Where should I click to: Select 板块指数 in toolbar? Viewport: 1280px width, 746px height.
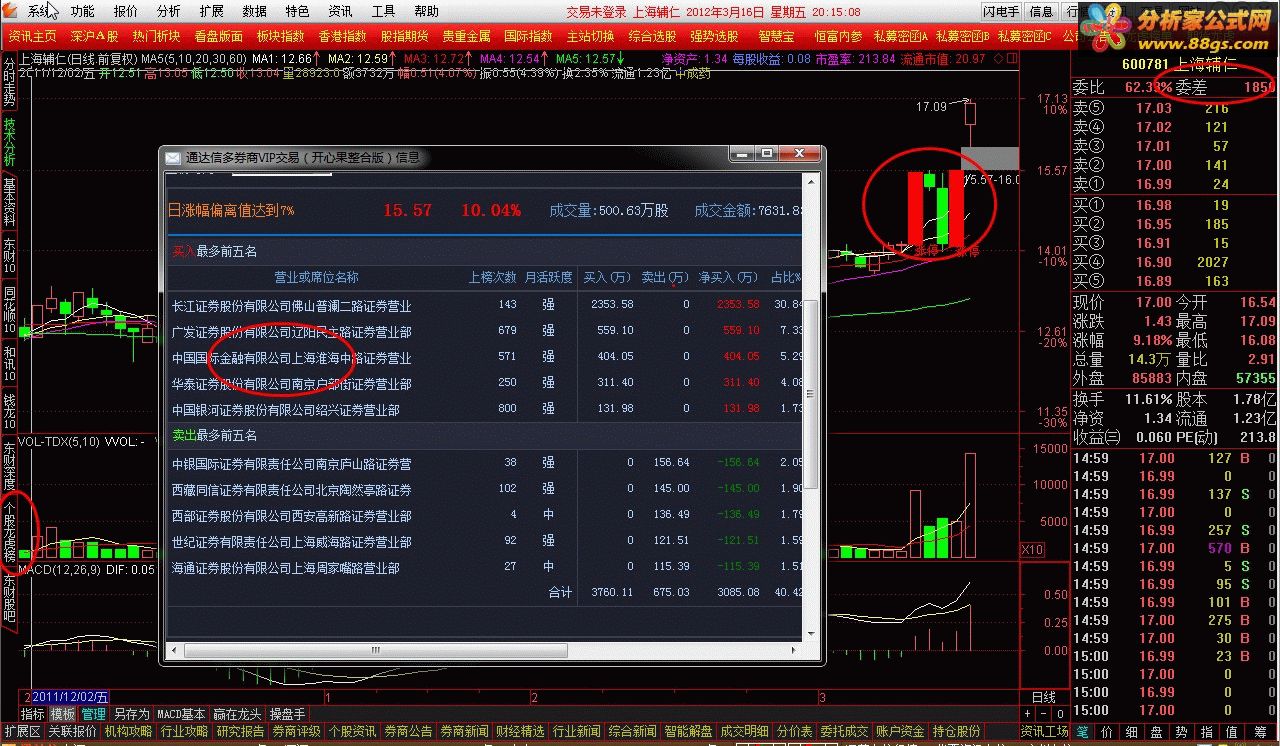point(280,36)
